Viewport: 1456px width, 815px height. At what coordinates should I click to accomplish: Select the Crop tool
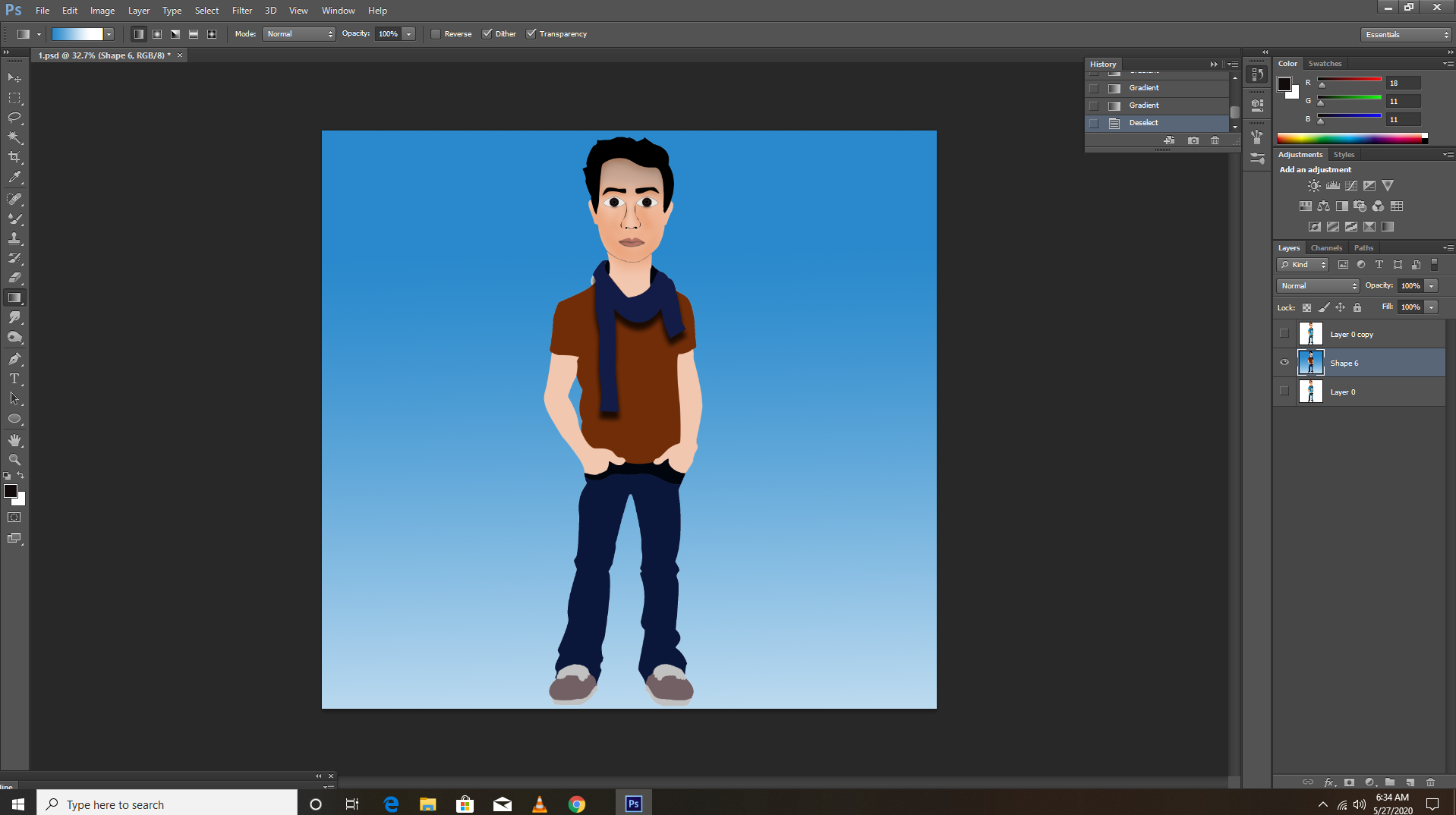click(14, 157)
